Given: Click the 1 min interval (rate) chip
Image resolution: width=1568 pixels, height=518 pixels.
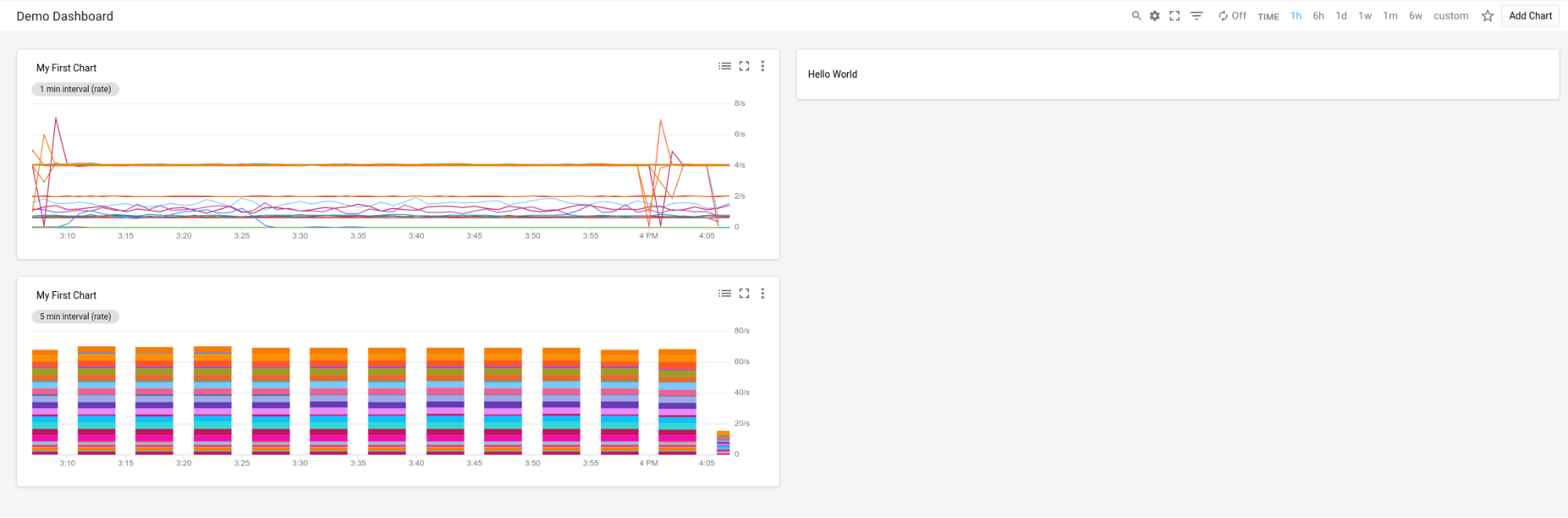Looking at the screenshot, I should coord(75,89).
